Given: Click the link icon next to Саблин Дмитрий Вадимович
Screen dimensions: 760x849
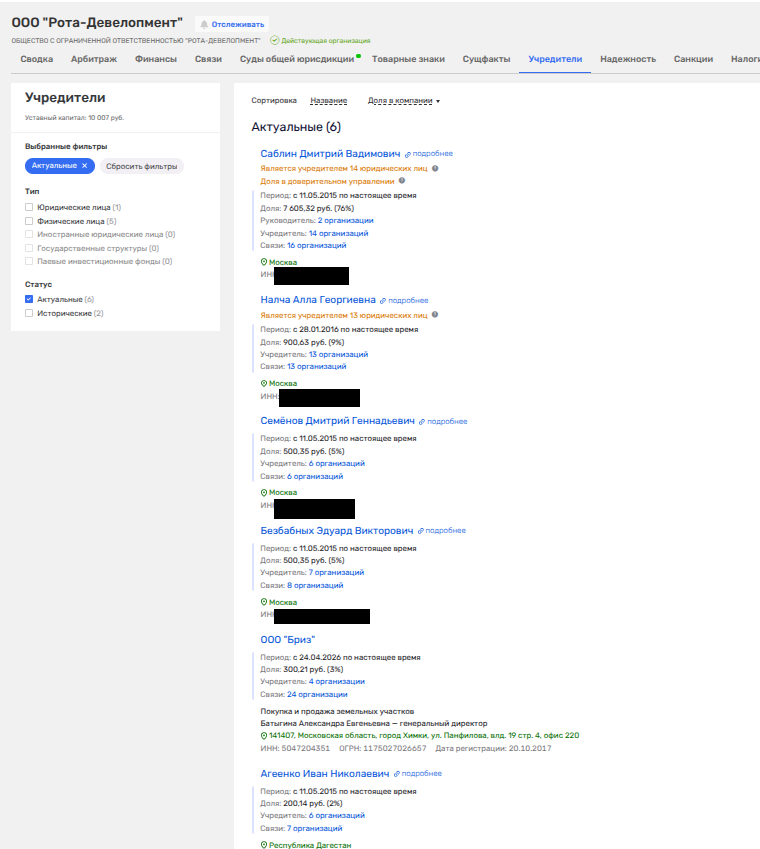Looking at the screenshot, I should tap(408, 154).
